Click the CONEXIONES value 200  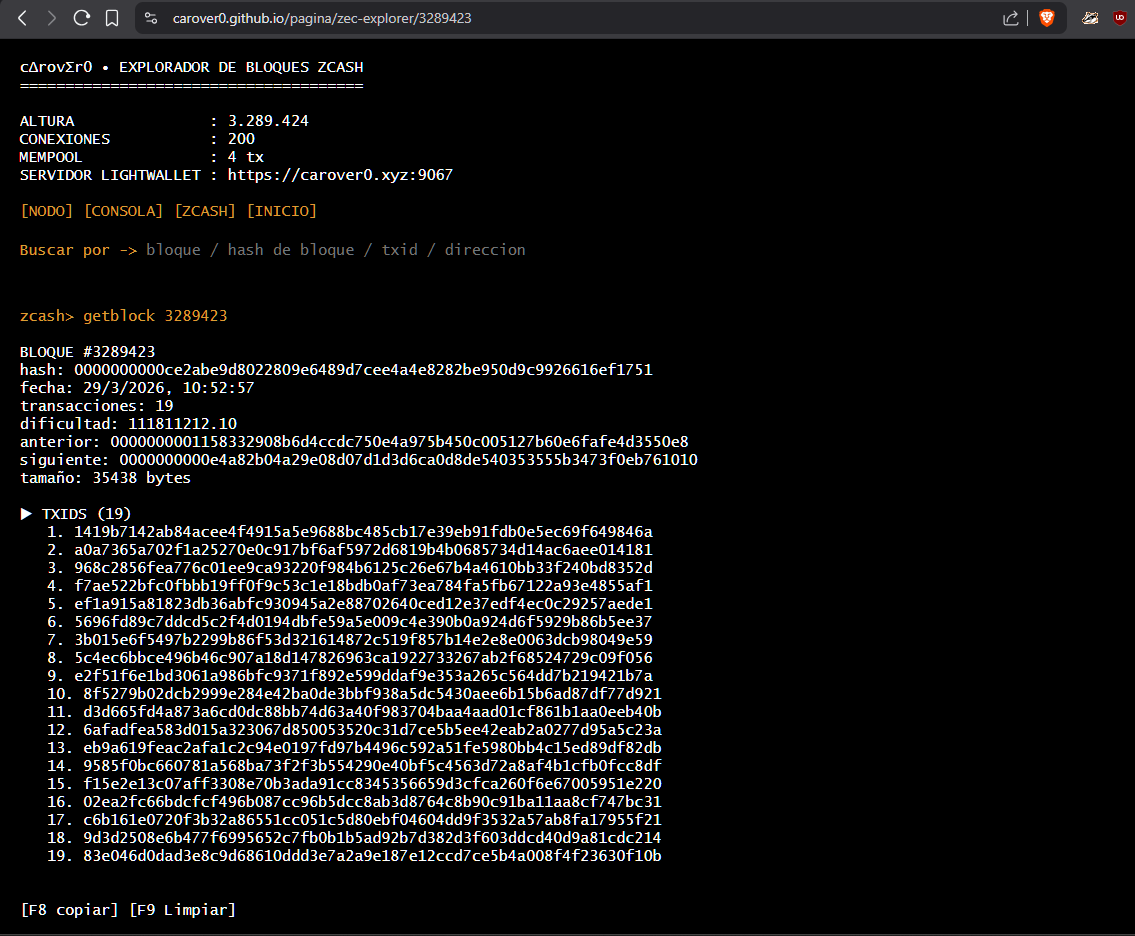241,139
